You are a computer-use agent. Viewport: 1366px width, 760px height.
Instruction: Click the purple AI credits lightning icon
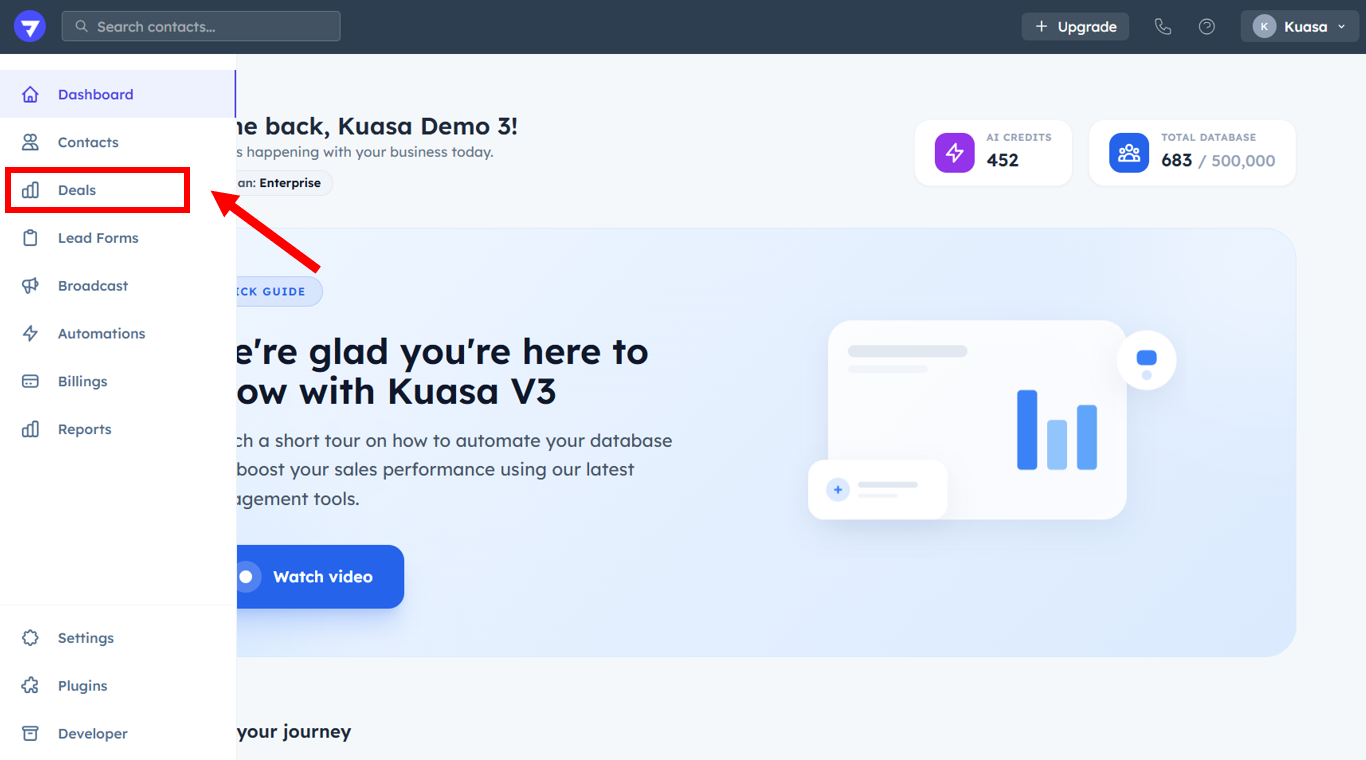coord(954,153)
